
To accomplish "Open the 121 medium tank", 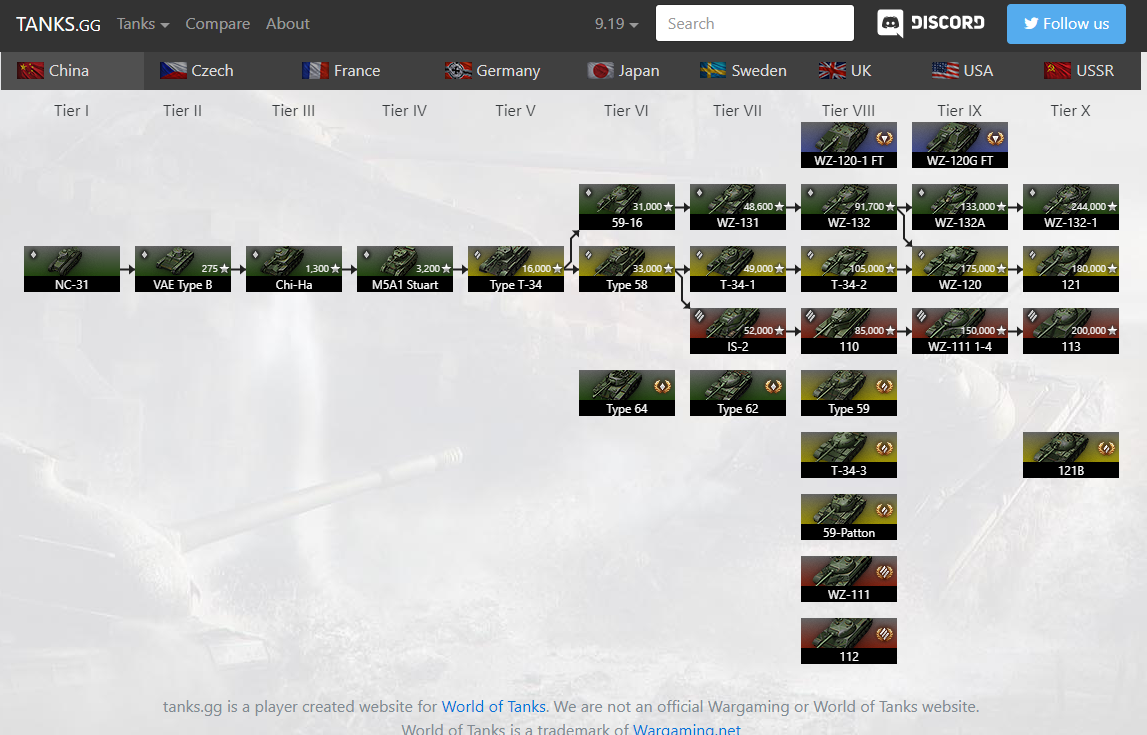I will click(1071, 269).
